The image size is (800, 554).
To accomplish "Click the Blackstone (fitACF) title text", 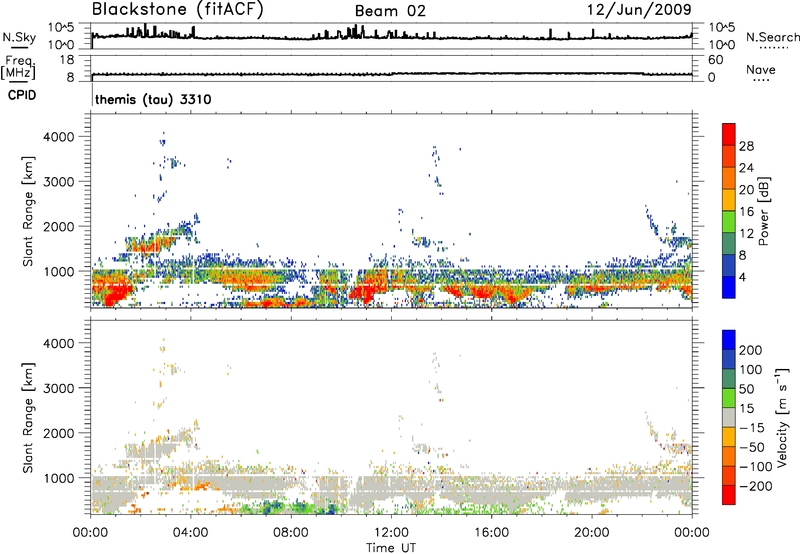I will pos(178,10).
